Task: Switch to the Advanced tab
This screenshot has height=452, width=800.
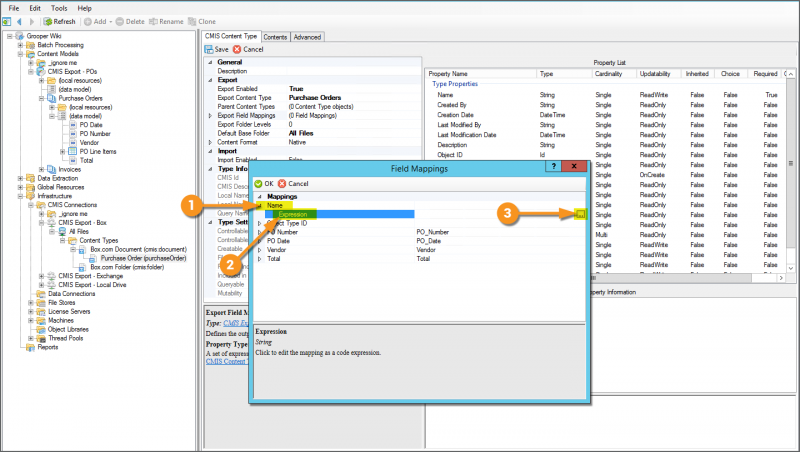Action: (x=307, y=37)
